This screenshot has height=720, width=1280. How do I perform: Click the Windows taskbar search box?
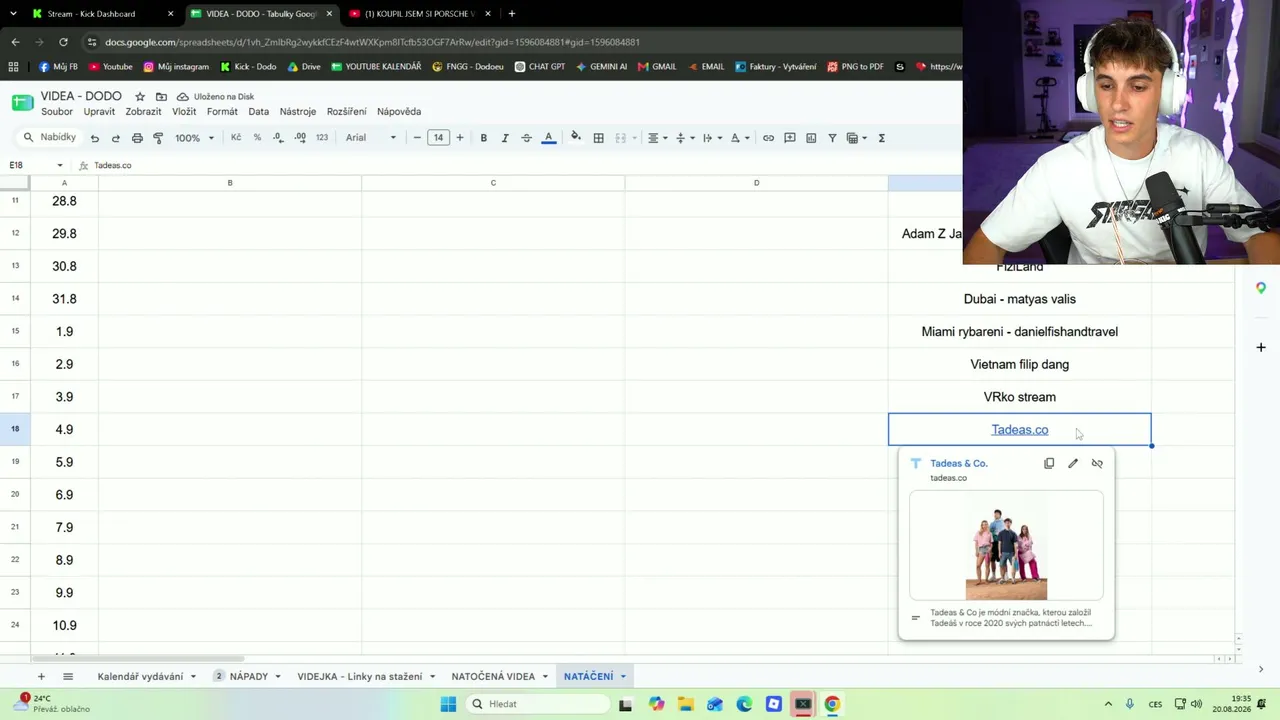point(537,704)
